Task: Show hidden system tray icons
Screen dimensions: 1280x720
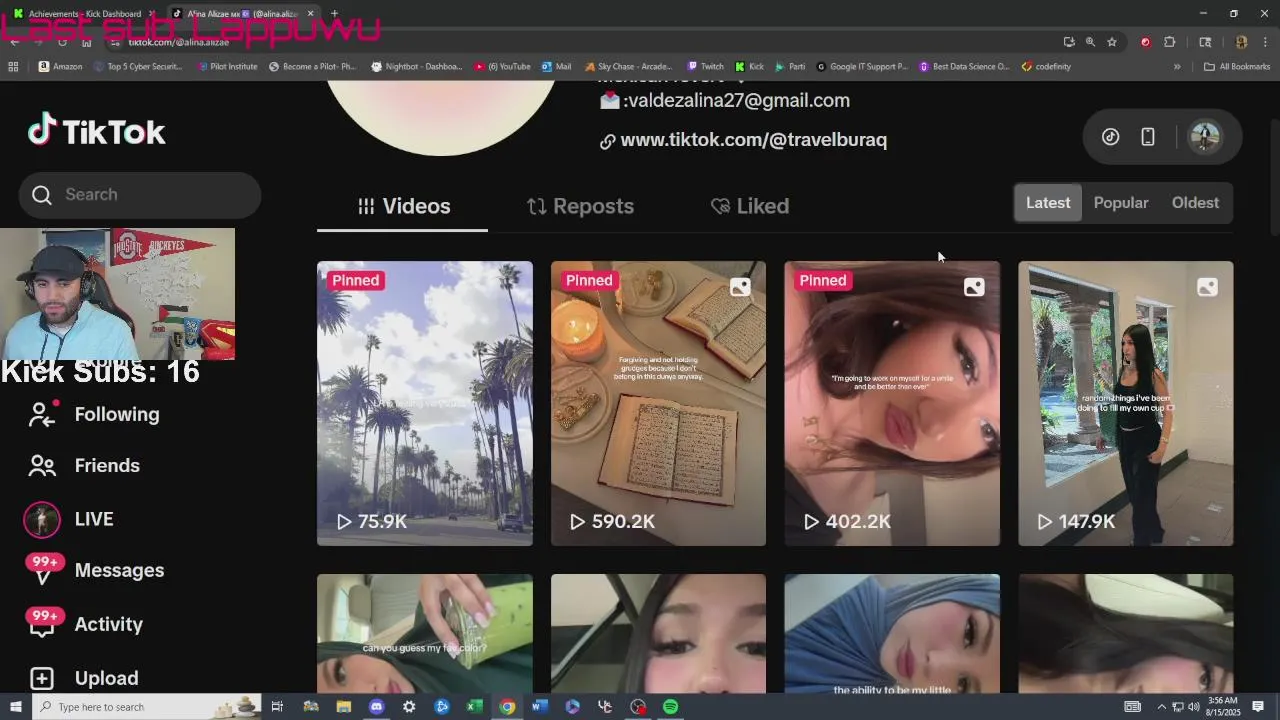Action: 1161,707
